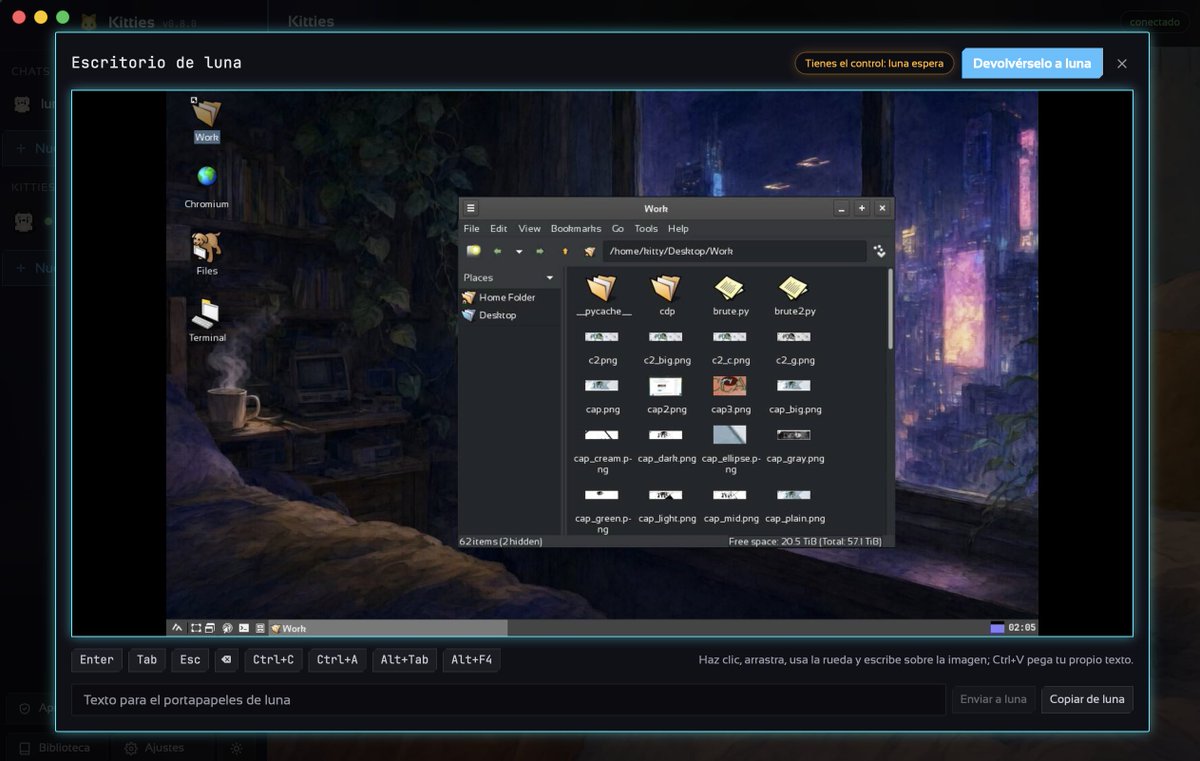Screen dimensions: 1200x761
Task: Expand the history dropdown arrow in toolbar
Action: 518,252
